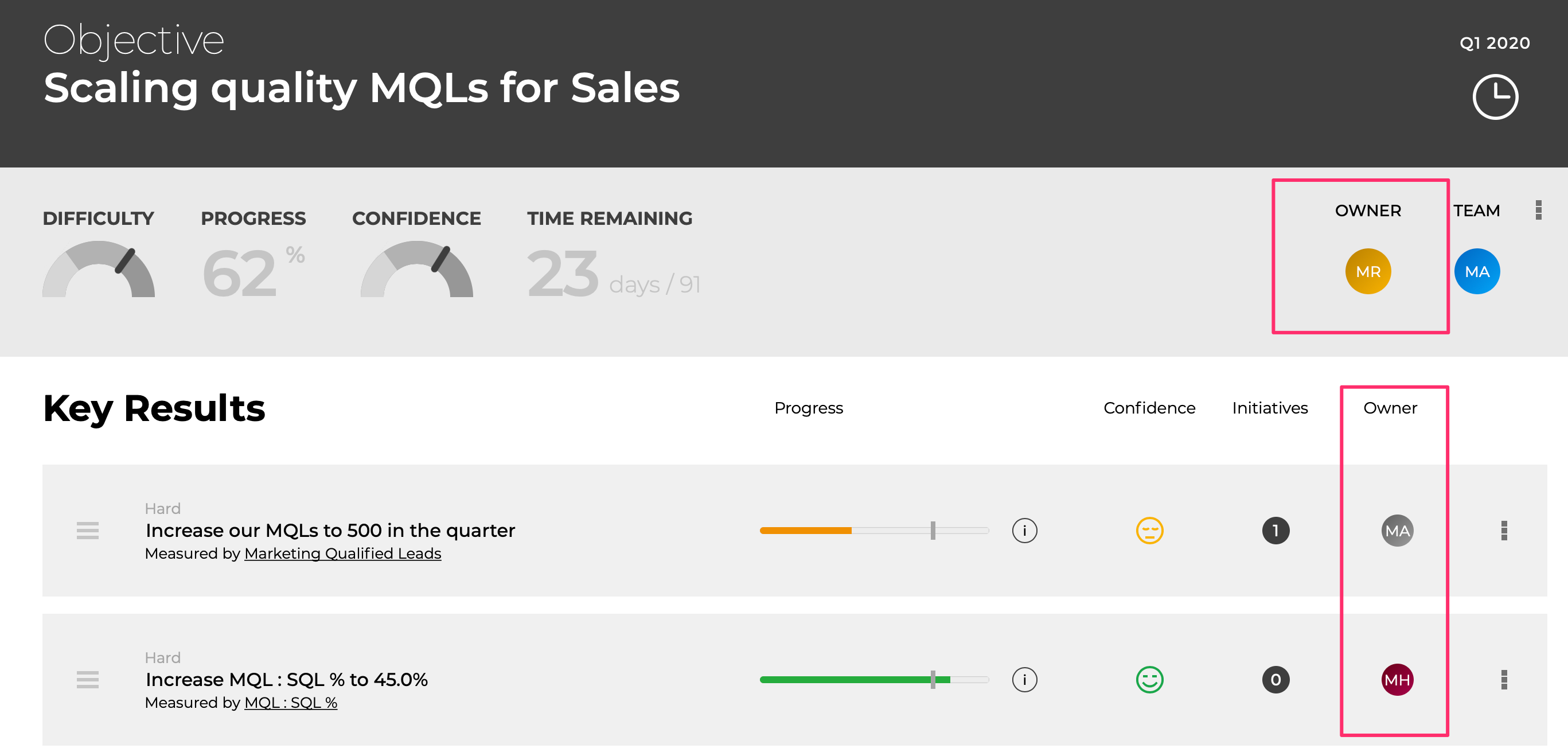Open the info icon for the MQLs to 500 key result

tap(1024, 531)
